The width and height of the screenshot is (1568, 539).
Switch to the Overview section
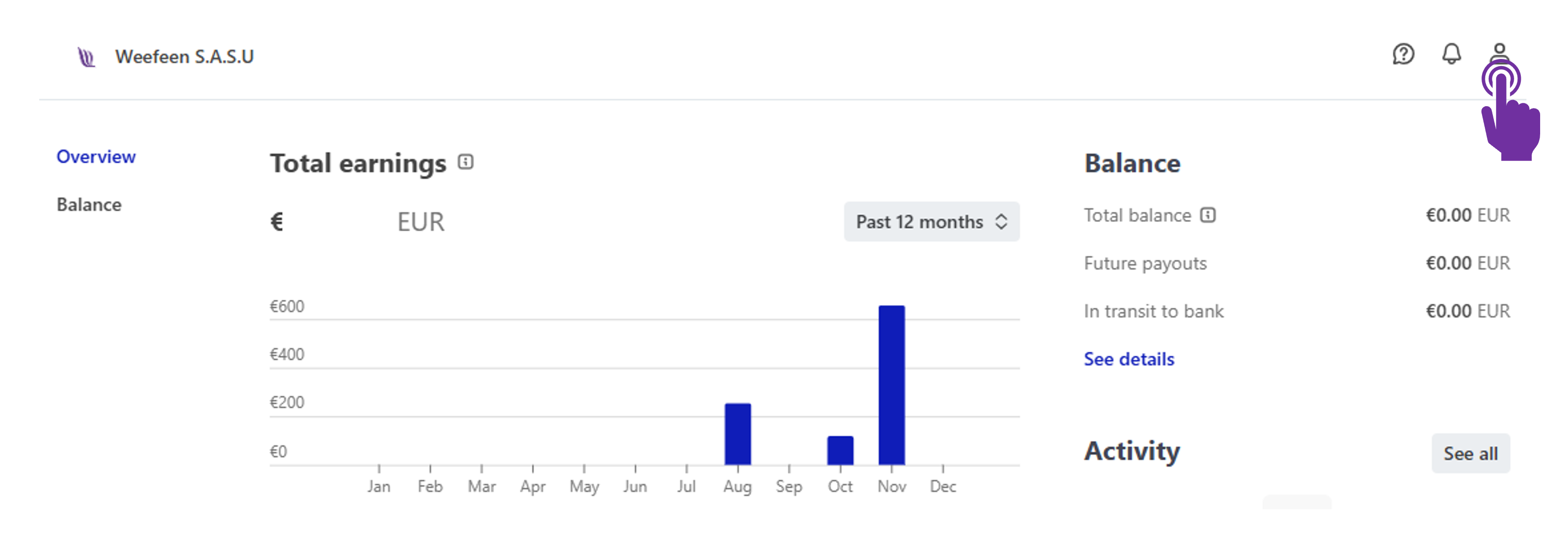[95, 157]
